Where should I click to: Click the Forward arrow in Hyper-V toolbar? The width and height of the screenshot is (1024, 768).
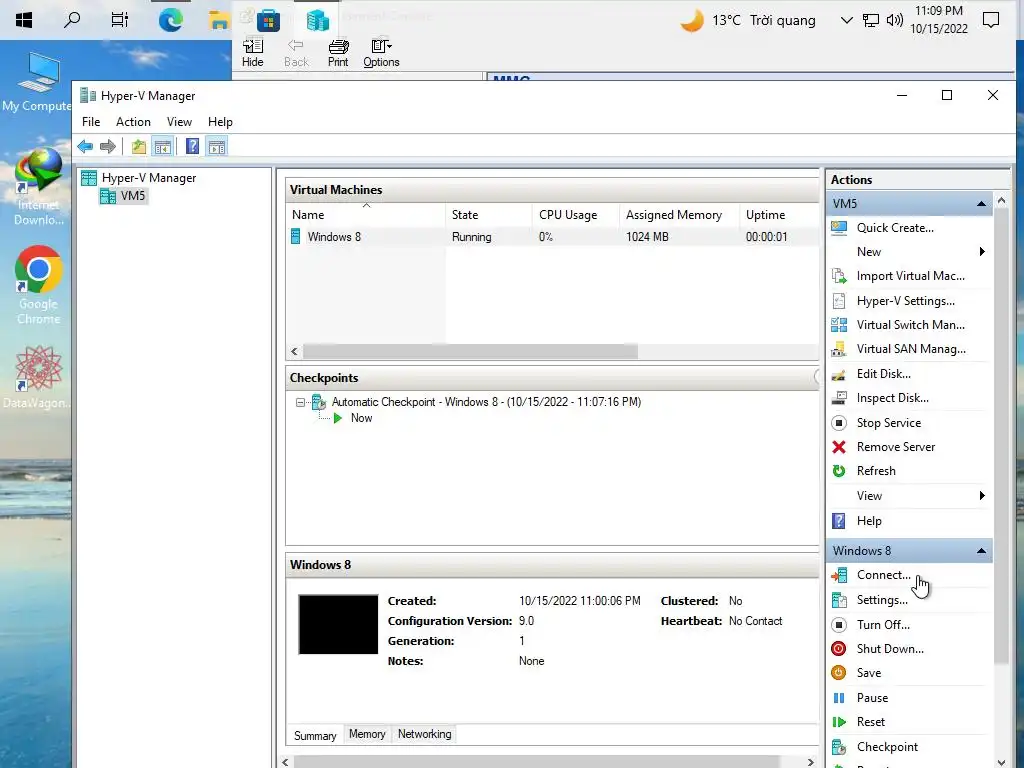click(108, 146)
